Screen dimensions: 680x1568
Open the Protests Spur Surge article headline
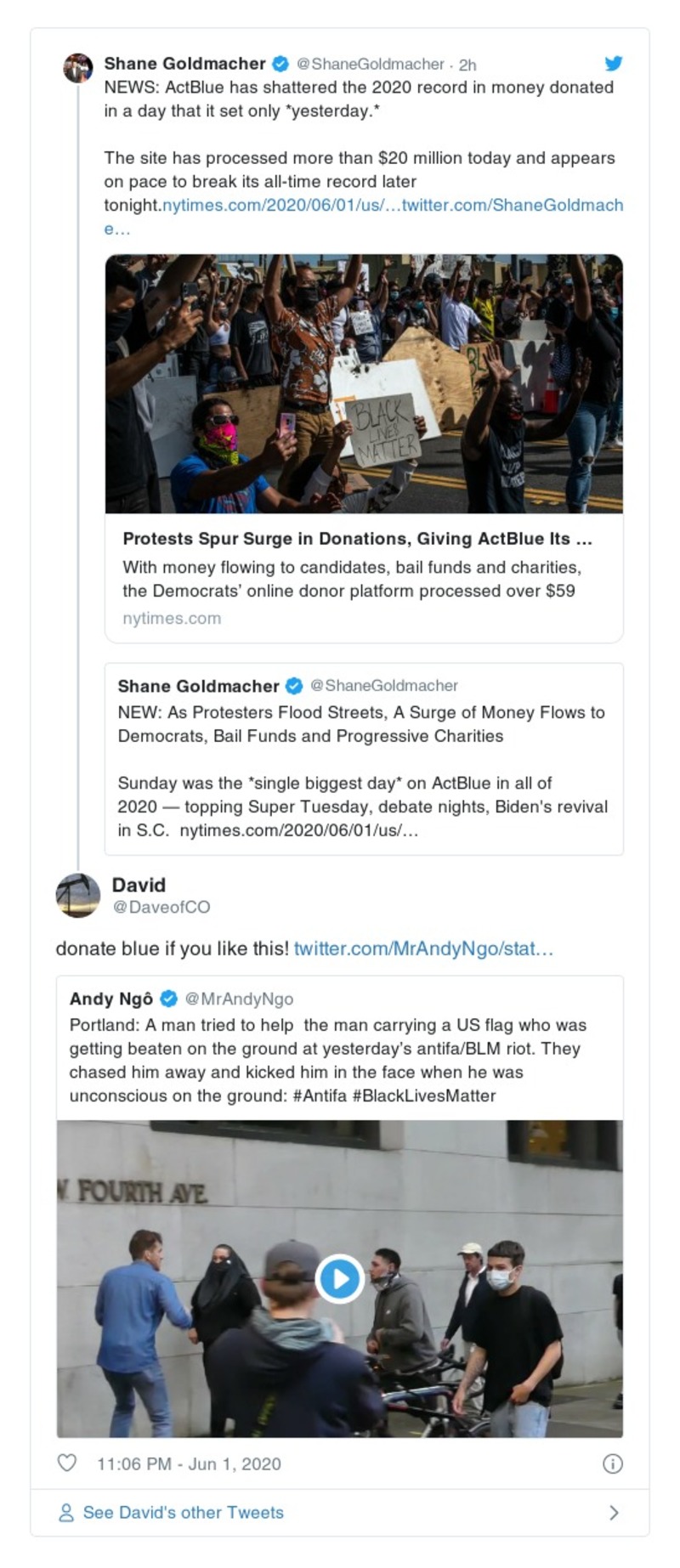point(357,539)
